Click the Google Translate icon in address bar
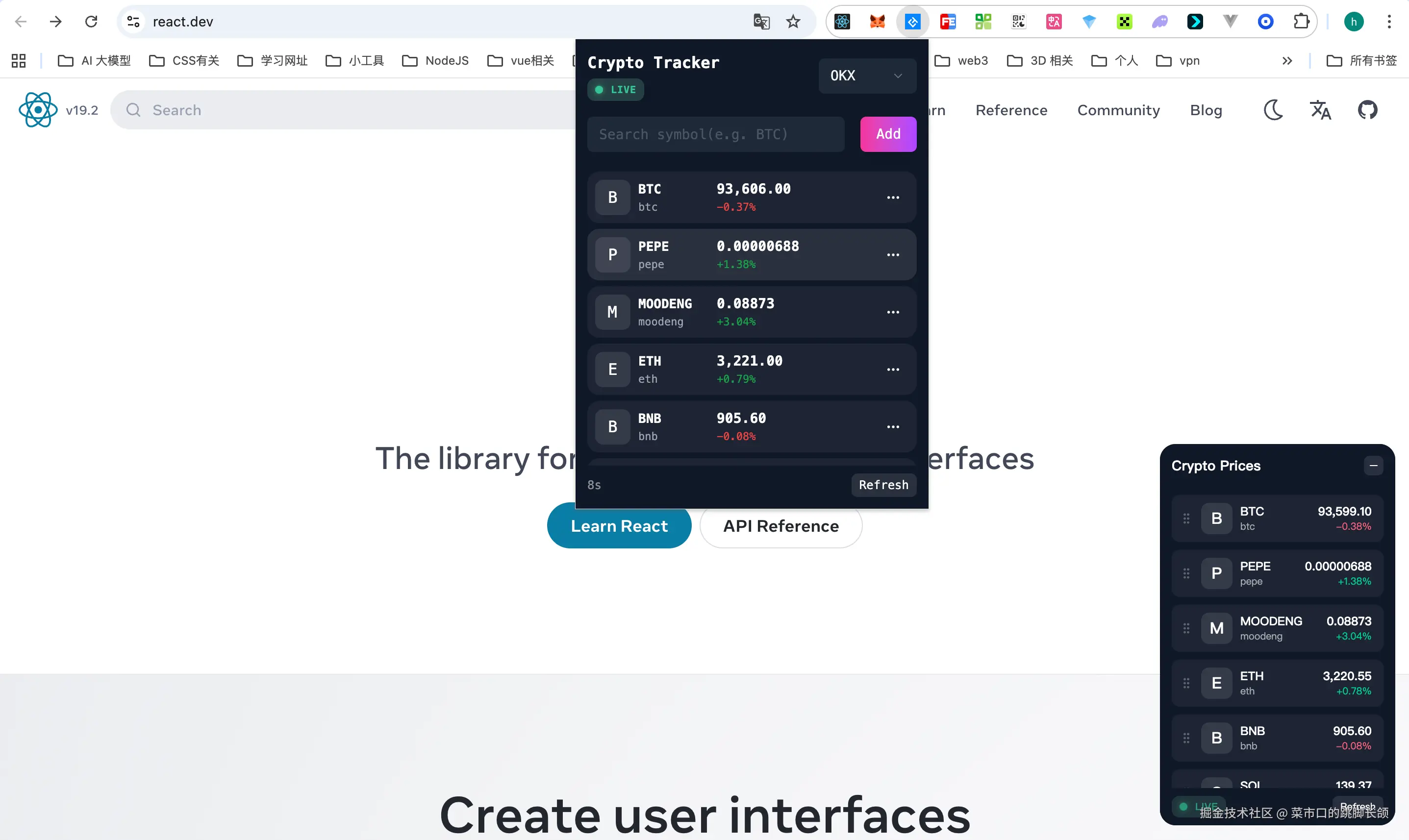This screenshot has height=840, width=1409. 761,22
